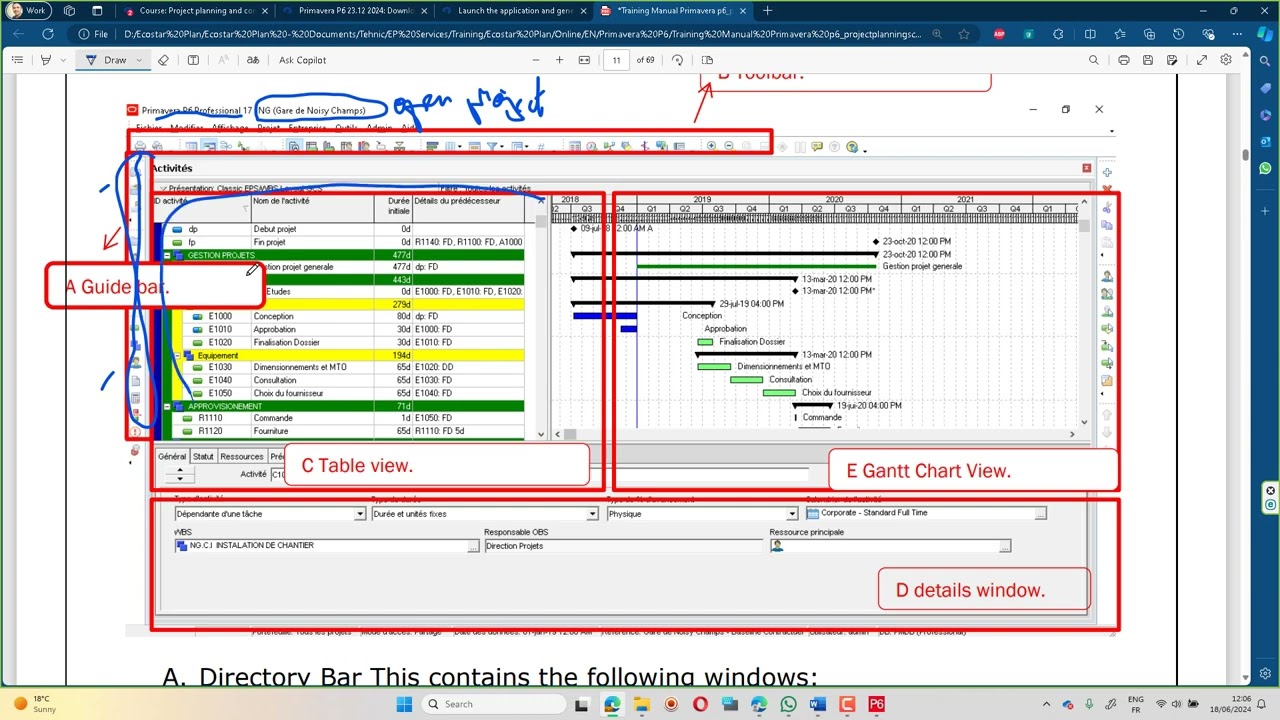Open a new browser tab
The width and height of the screenshot is (1280, 720).
click(767, 11)
